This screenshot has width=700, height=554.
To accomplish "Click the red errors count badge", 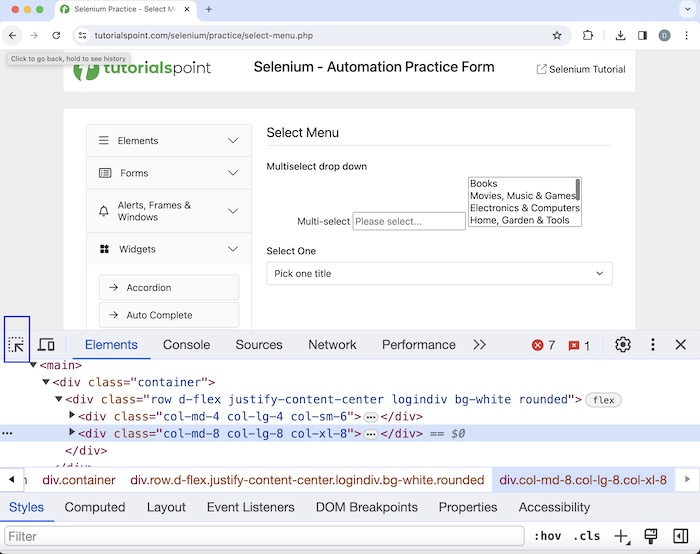I will tap(543, 345).
